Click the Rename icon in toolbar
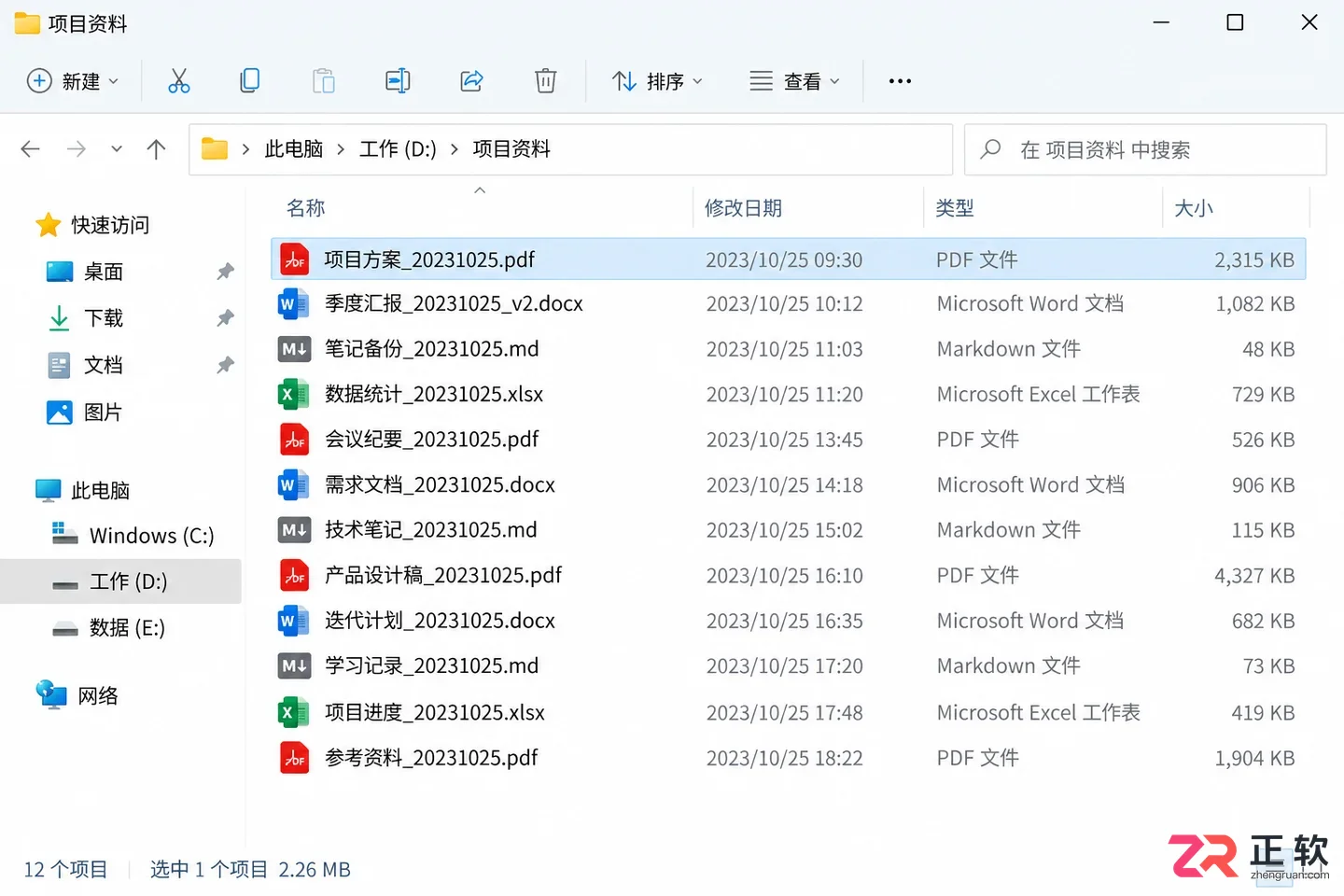Screen dimensions: 1344x896 coord(398,81)
